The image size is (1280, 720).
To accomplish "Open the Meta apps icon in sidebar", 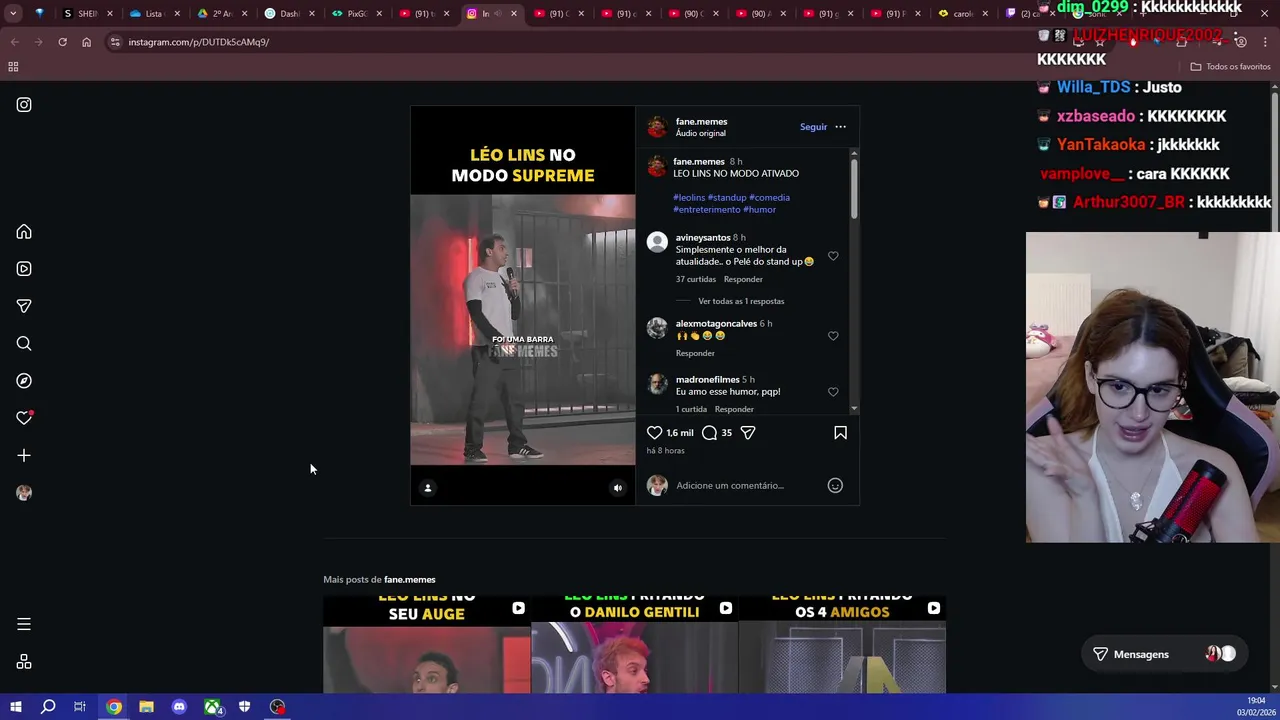I will point(24,662).
